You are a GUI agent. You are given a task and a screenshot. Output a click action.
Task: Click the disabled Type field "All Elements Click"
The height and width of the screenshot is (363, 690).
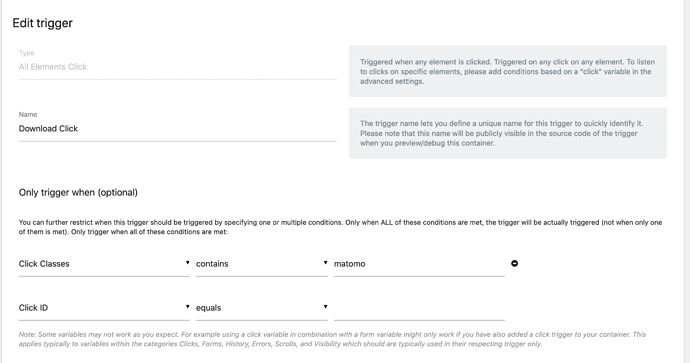[177, 67]
